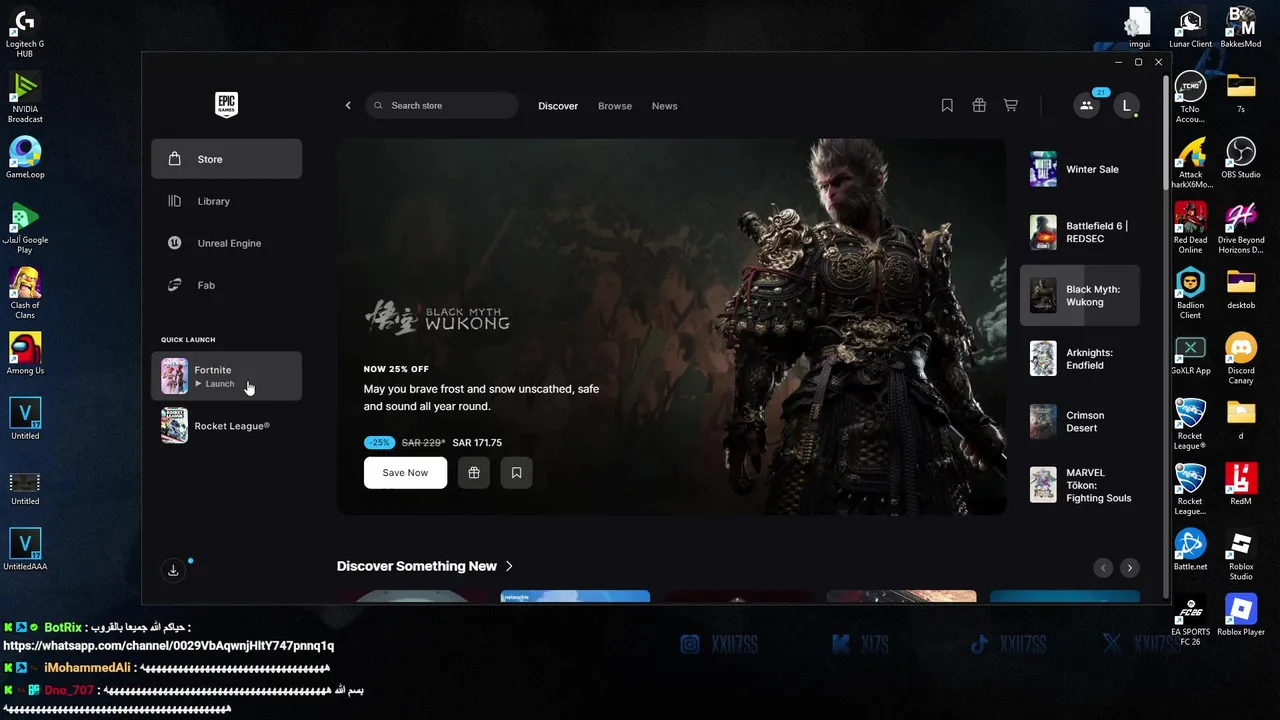Click the NOW 25% OFF label
The image size is (1280, 720).
click(396, 369)
